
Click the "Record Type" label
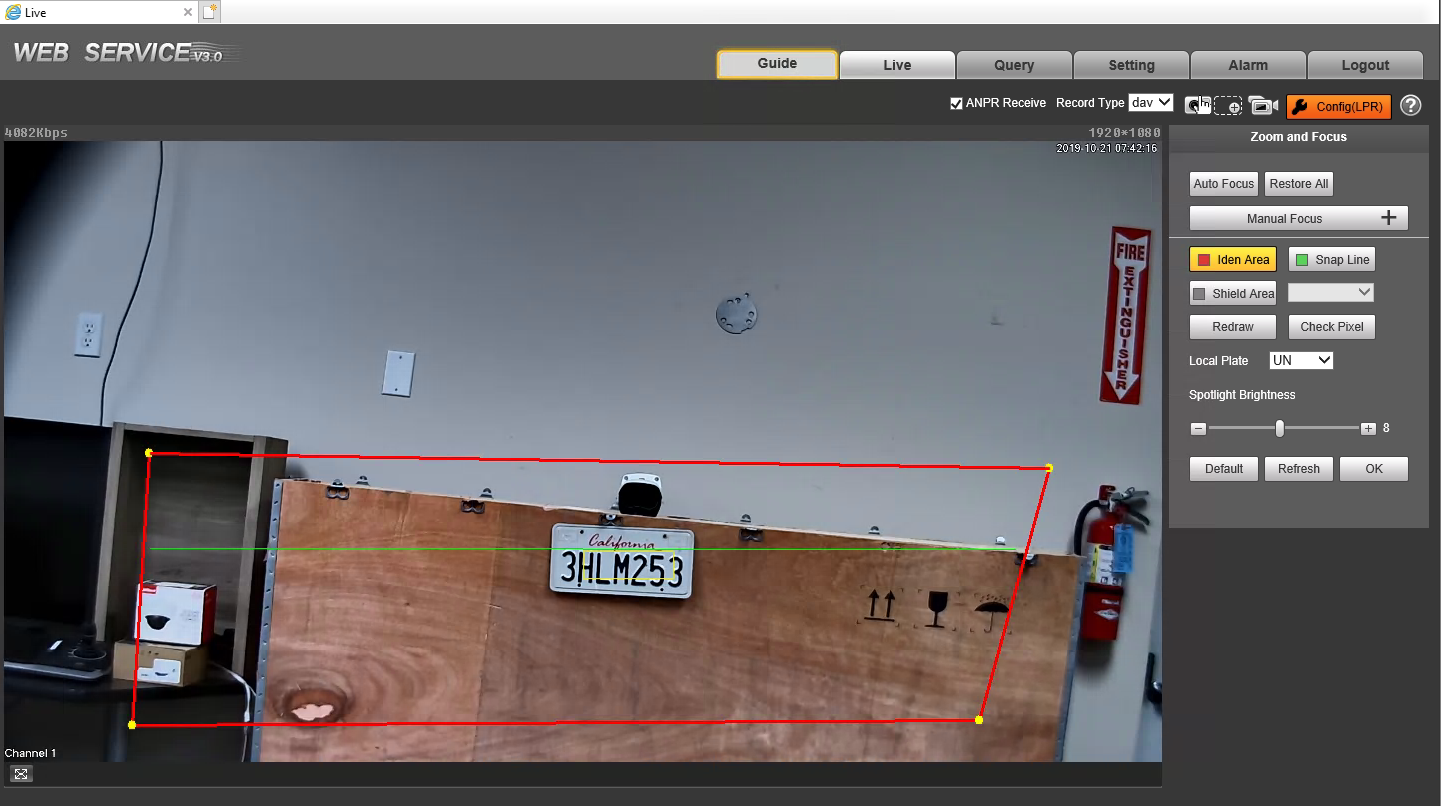[x=1090, y=103]
